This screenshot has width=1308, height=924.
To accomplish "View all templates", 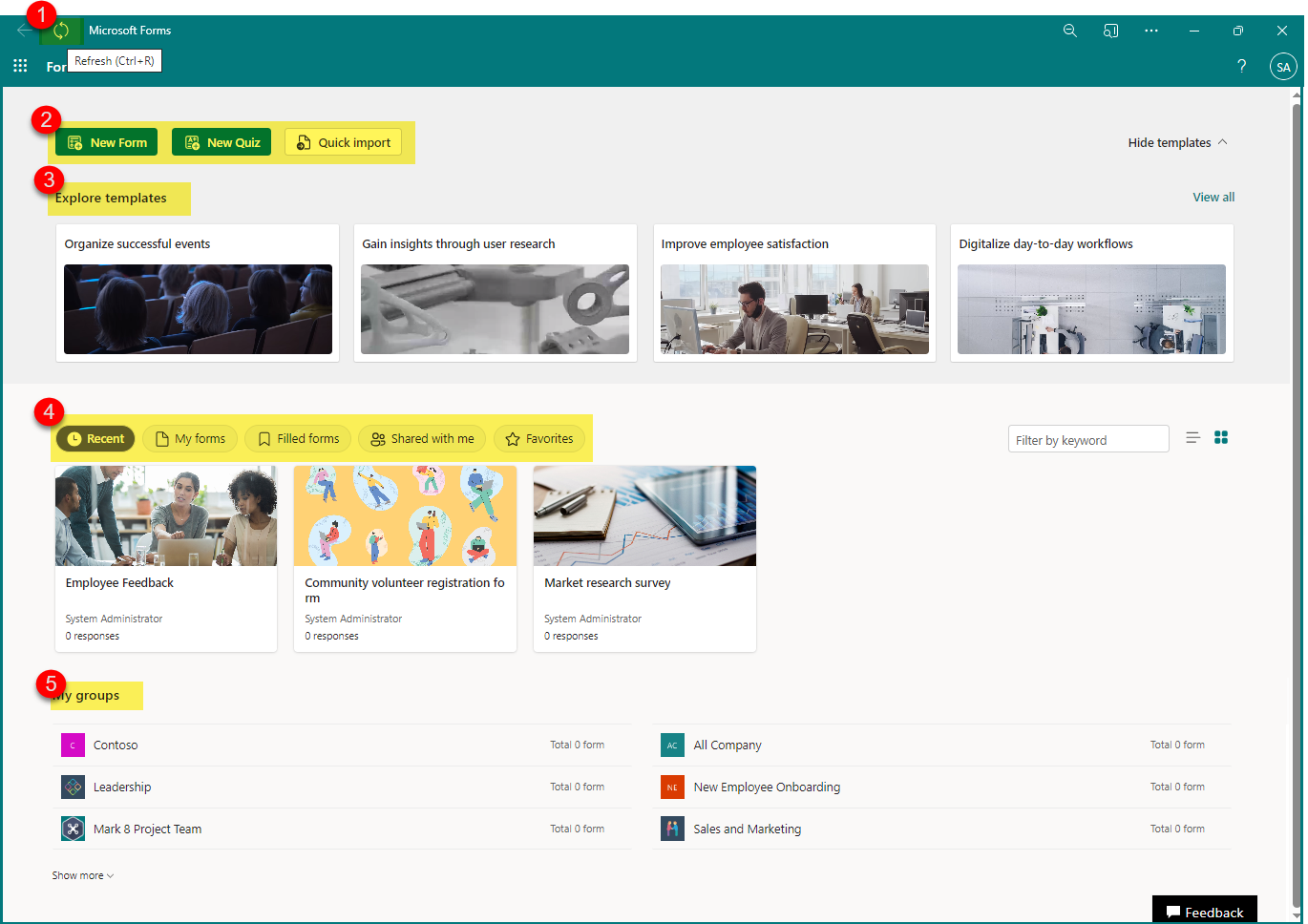I will [x=1213, y=197].
